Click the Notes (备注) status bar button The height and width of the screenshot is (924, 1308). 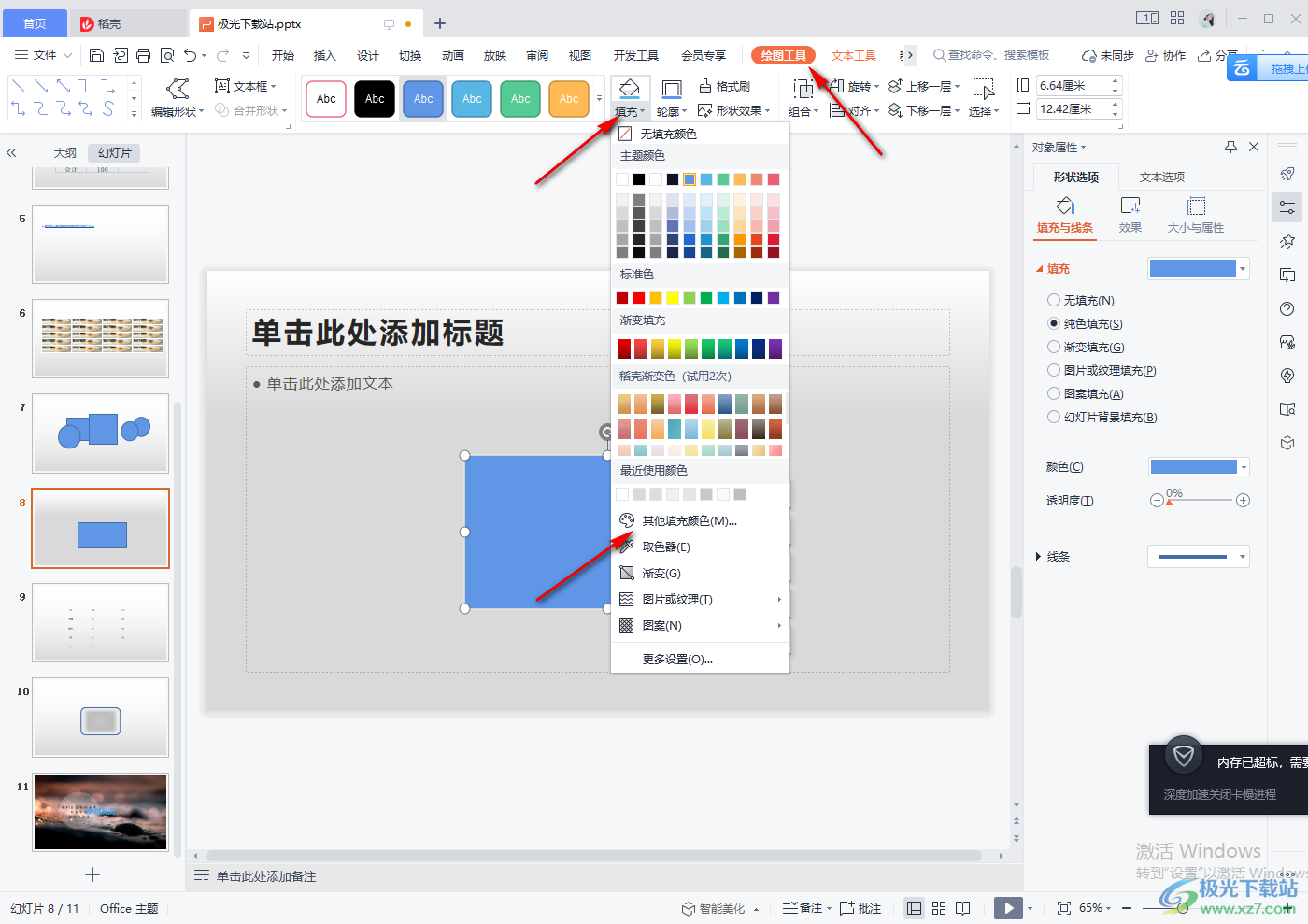pos(804,908)
